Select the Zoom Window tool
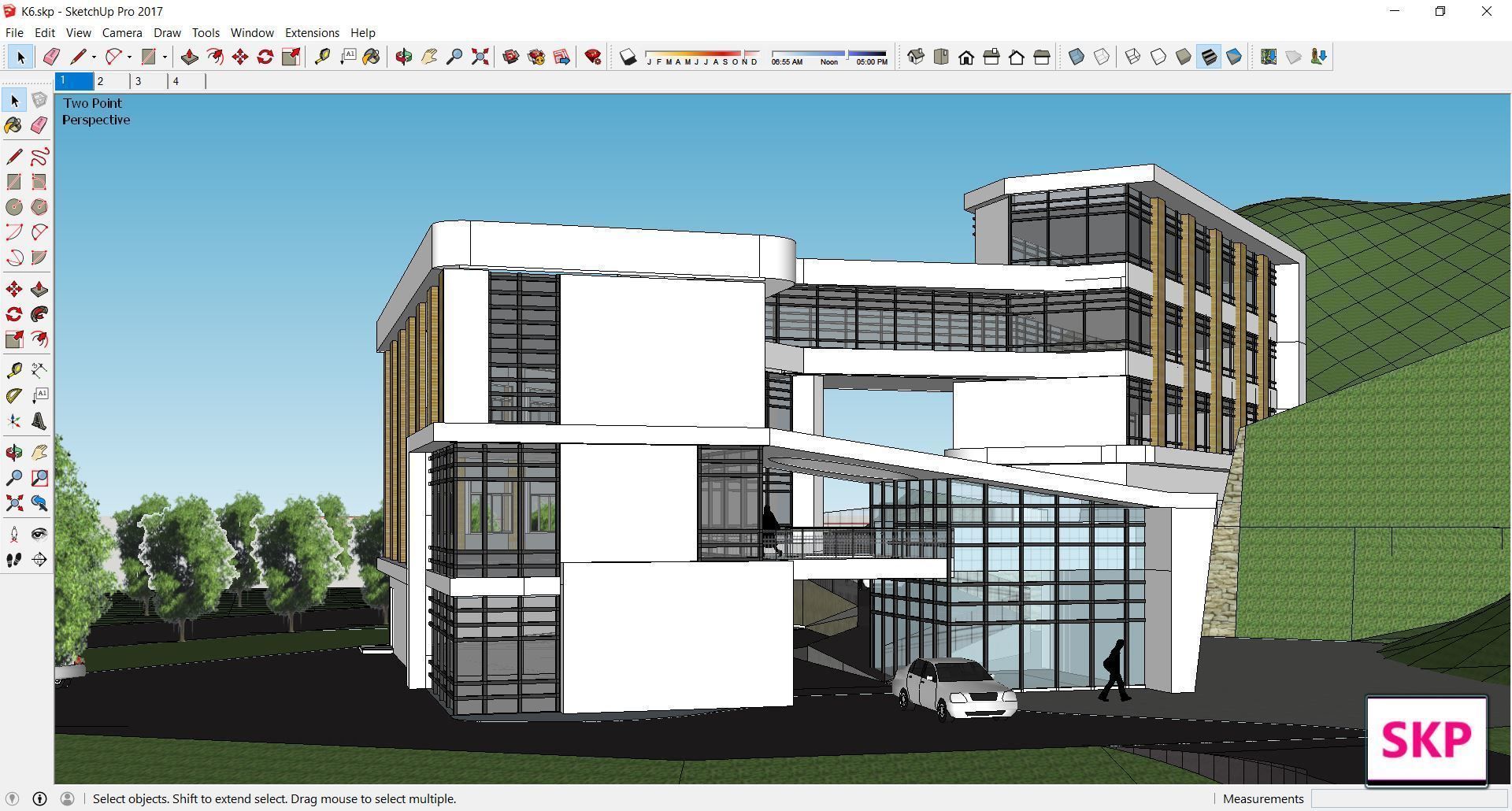This screenshot has height=811, width=1512. click(39, 478)
